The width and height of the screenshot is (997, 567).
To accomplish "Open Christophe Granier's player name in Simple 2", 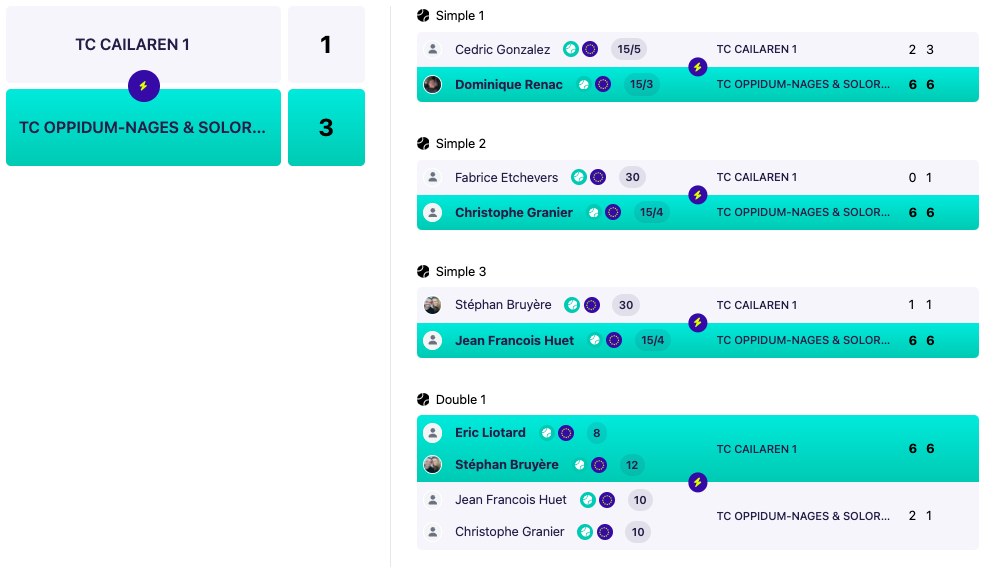I will [x=514, y=212].
